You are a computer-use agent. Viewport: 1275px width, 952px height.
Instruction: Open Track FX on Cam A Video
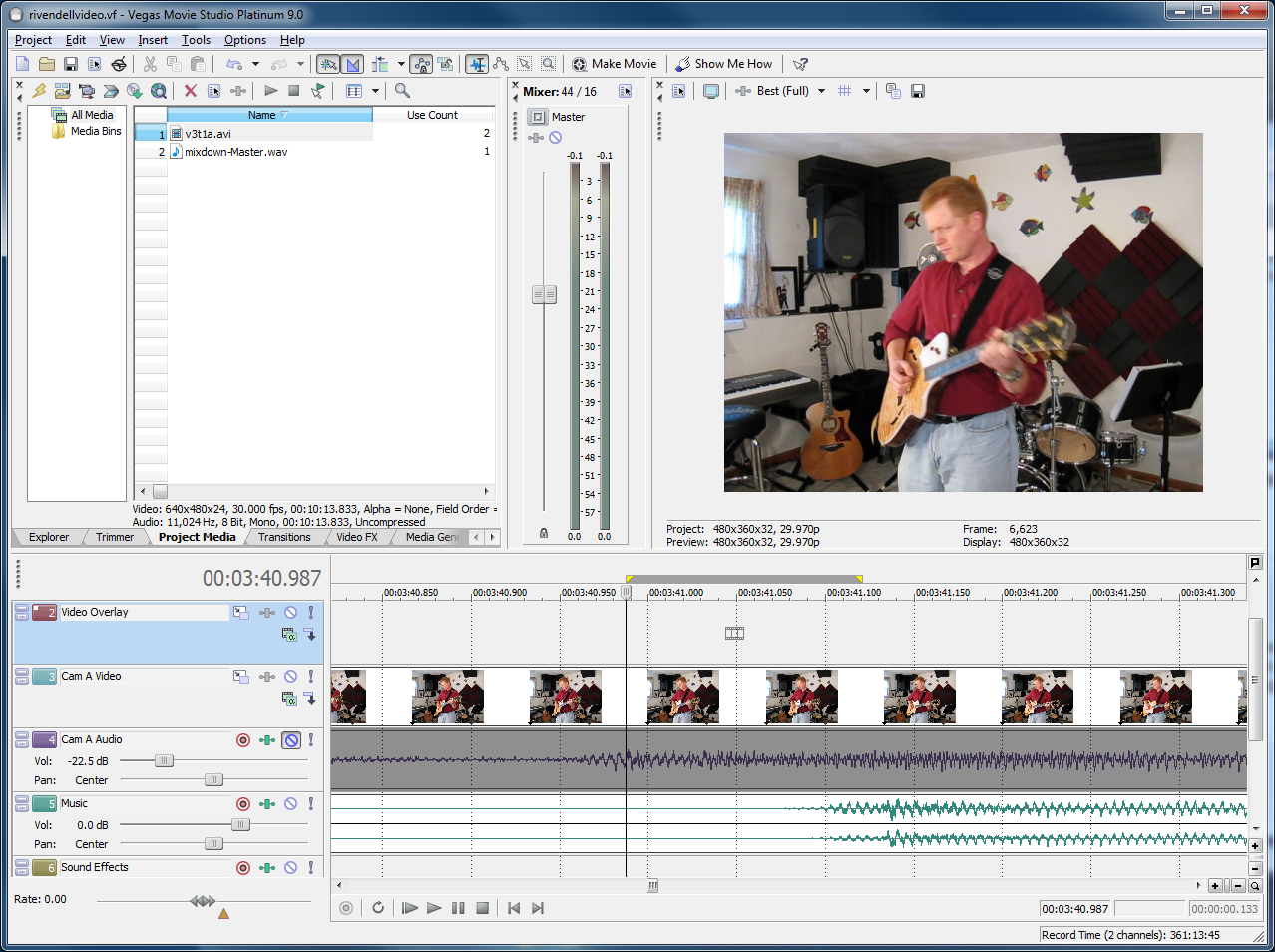point(267,677)
